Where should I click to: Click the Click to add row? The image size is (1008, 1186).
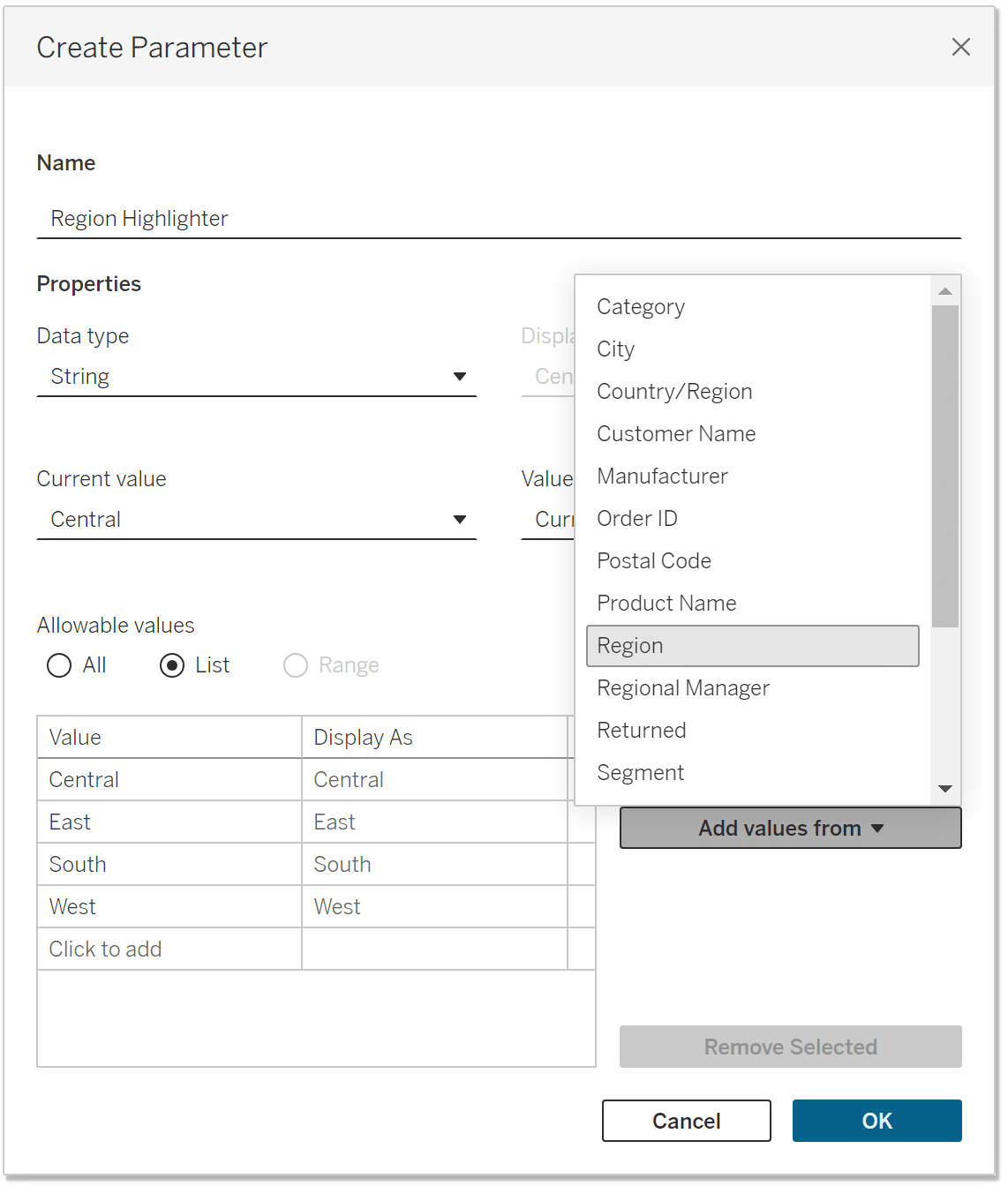169,950
